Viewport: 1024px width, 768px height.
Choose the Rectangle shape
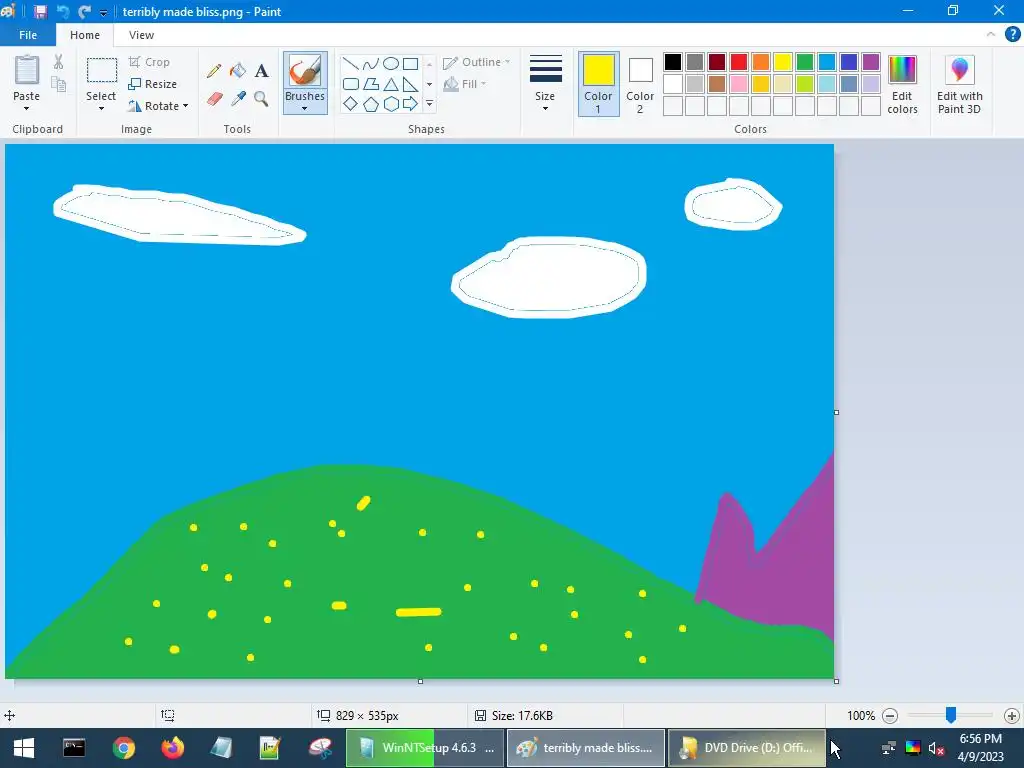[410, 64]
